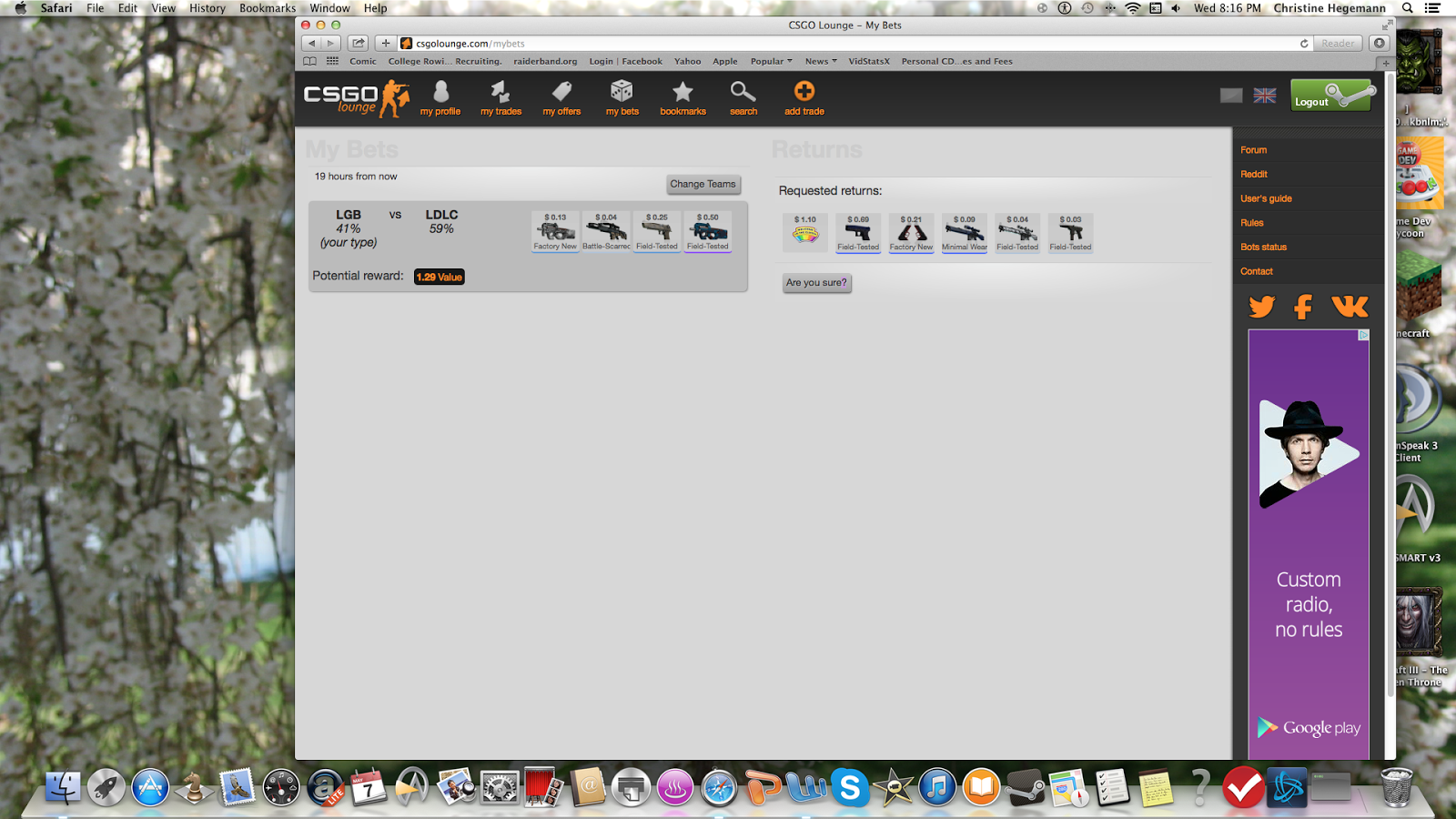Viewport: 1456px width, 819px height.
Task: Select the $0.50 Field-Tested bet item
Action: point(708,232)
